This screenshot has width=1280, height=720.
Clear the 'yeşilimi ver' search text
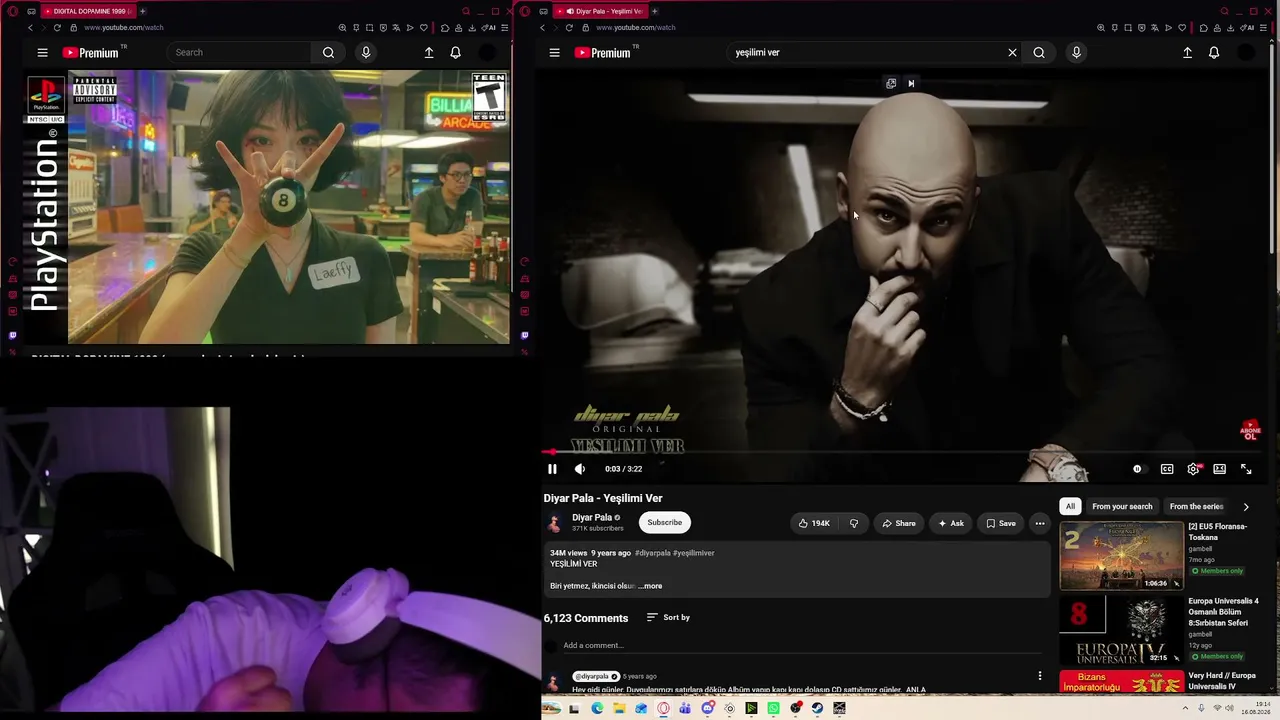coord(1012,53)
